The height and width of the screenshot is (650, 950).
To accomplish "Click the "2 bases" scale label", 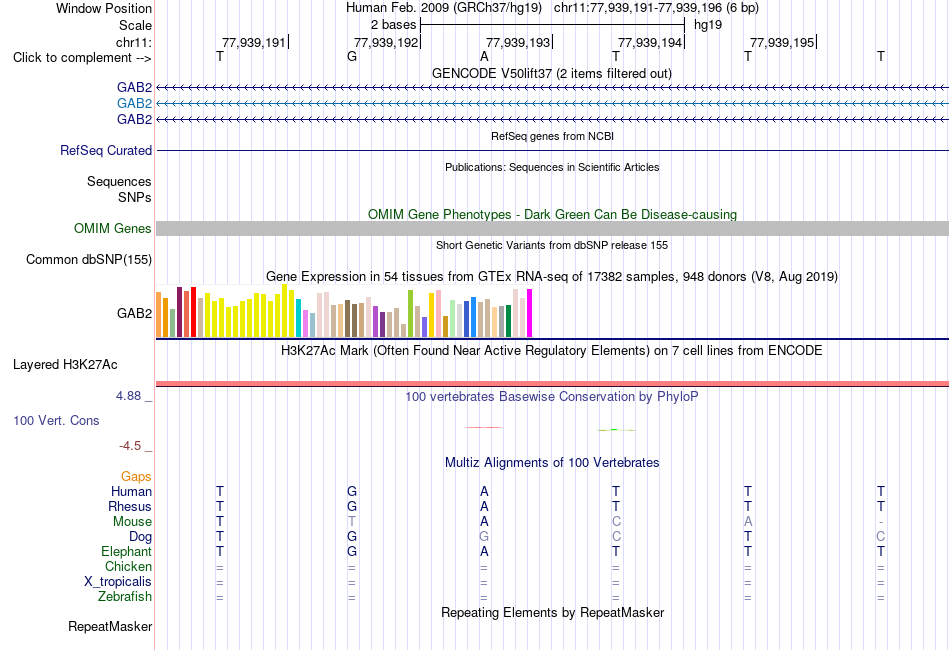I will [393, 25].
